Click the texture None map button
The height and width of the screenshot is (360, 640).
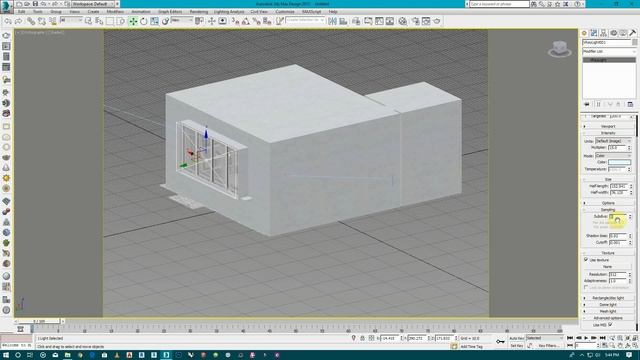607,267
